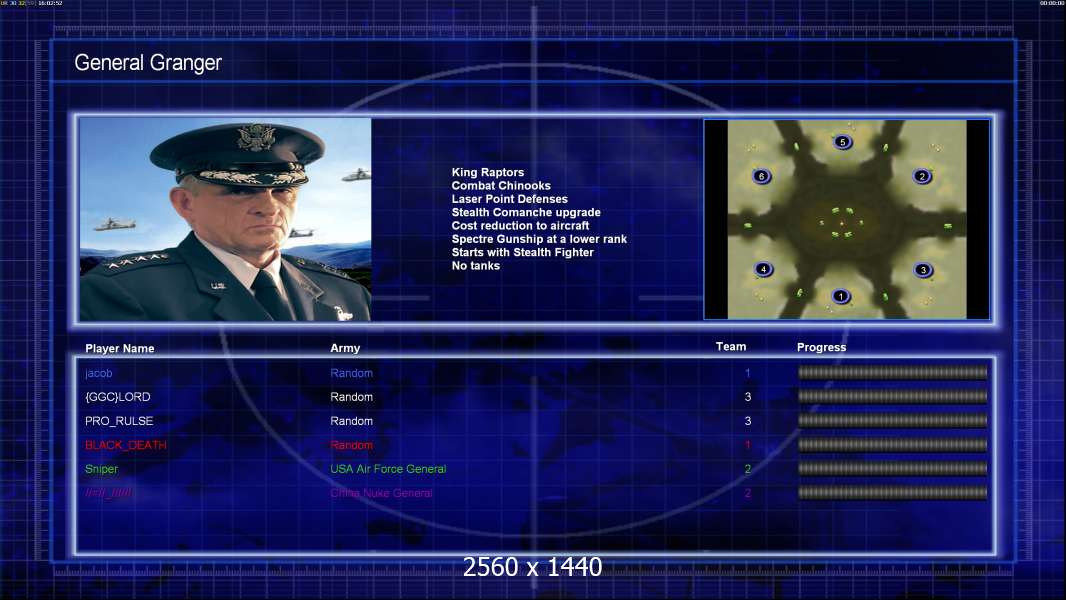
Task: Pick start position marker 4 on map
Action: coord(763,269)
